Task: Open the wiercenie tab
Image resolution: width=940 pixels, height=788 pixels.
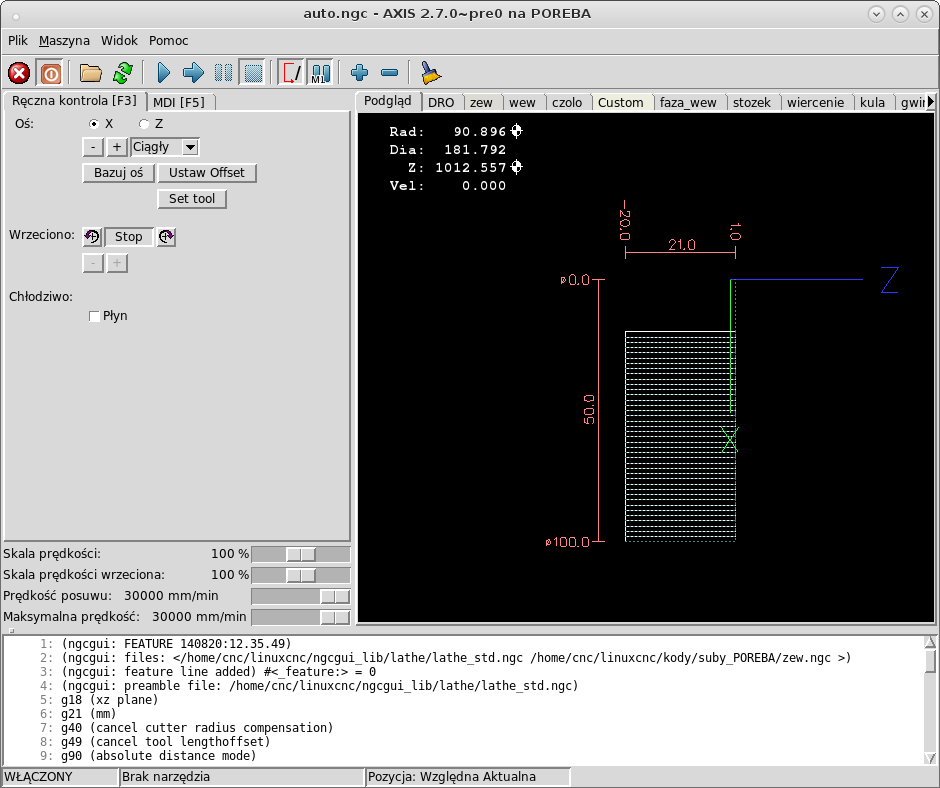Action: coord(815,102)
